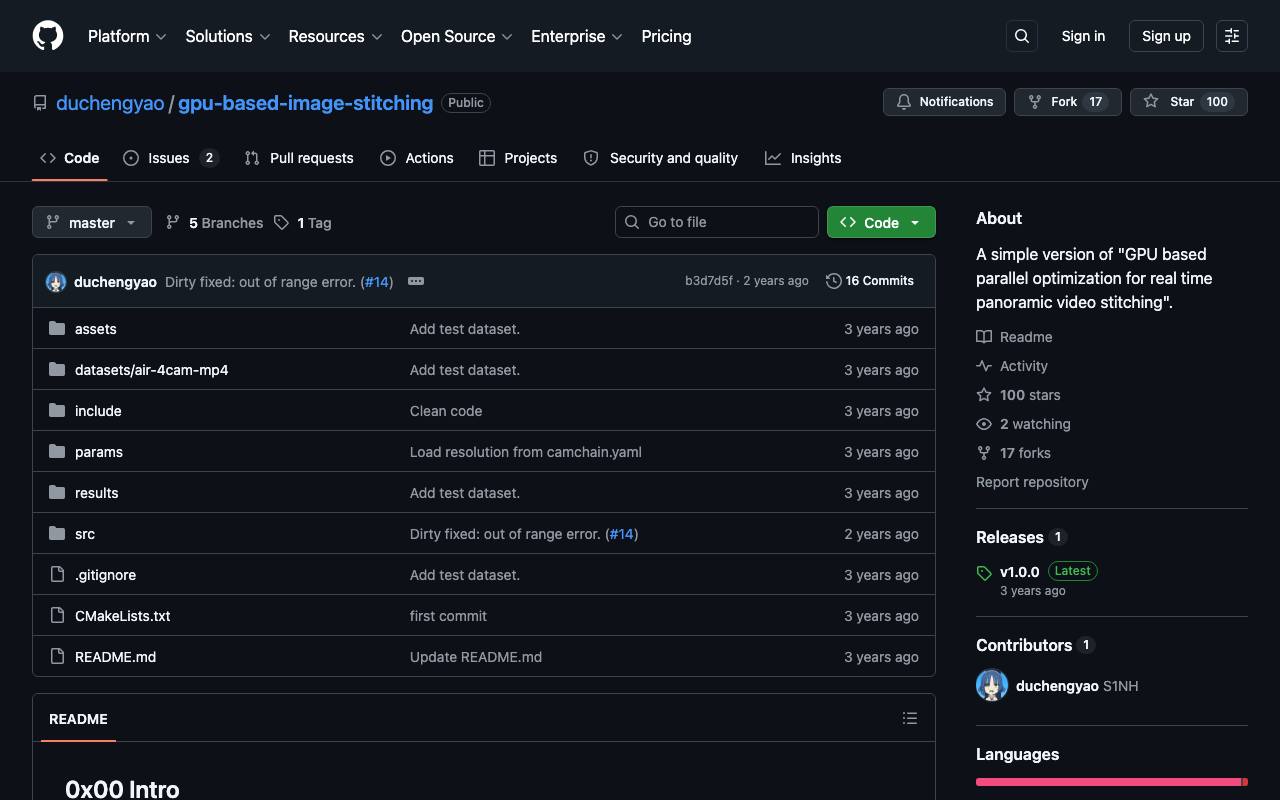Click the params folder icon
Image resolution: width=1280 pixels, height=800 pixels.
click(x=57, y=452)
